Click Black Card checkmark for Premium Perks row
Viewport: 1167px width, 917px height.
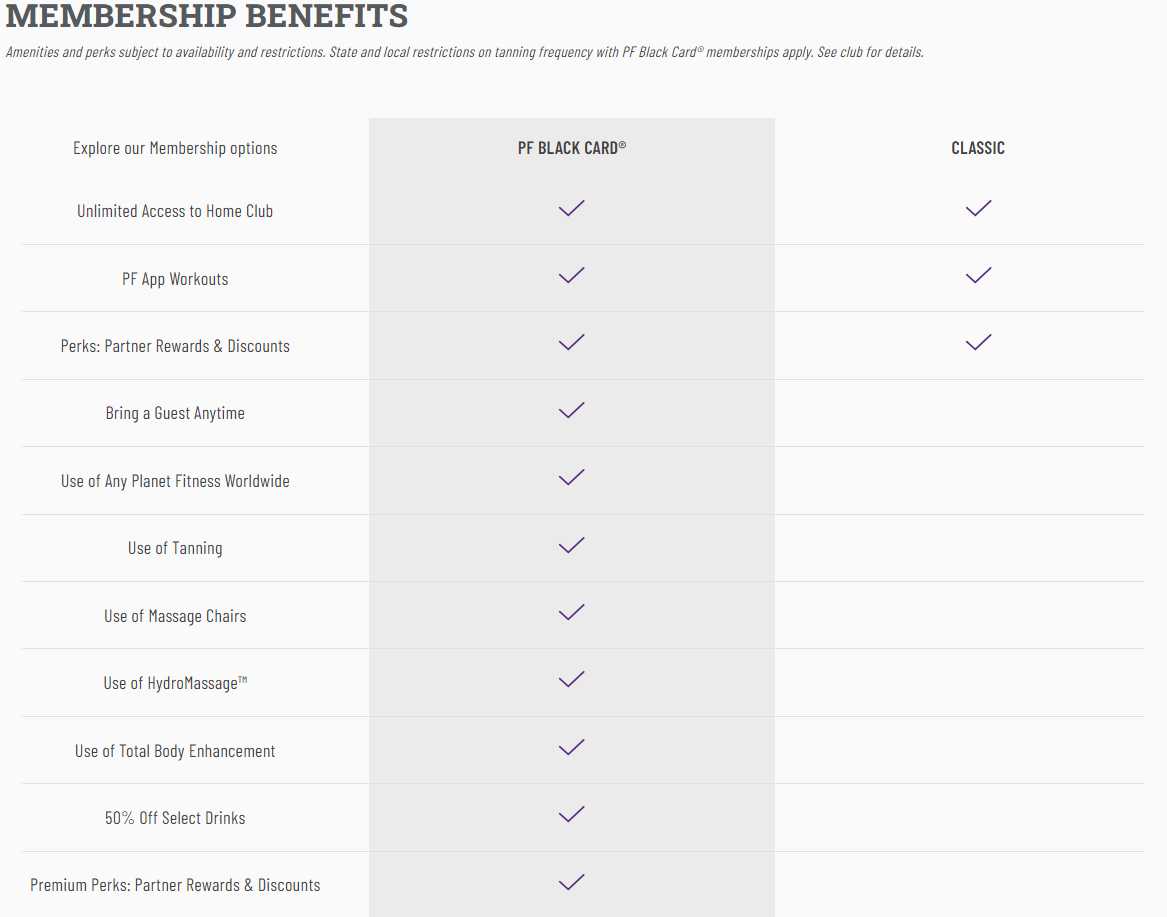[571, 882]
